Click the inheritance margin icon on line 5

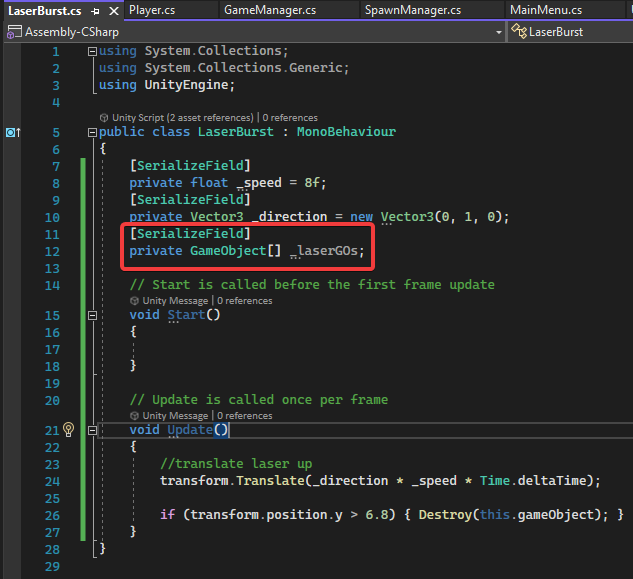tap(13, 132)
